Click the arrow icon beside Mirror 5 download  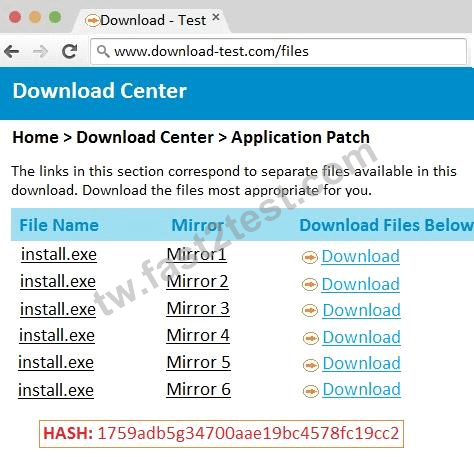coord(310,365)
